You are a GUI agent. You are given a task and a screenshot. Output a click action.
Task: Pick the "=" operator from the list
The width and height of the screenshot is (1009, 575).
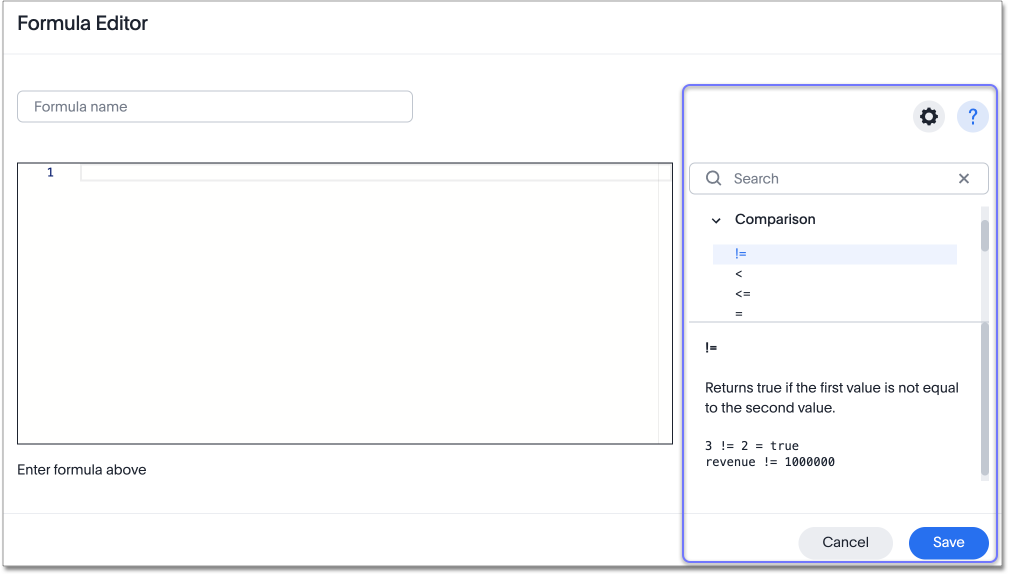click(739, 313)
